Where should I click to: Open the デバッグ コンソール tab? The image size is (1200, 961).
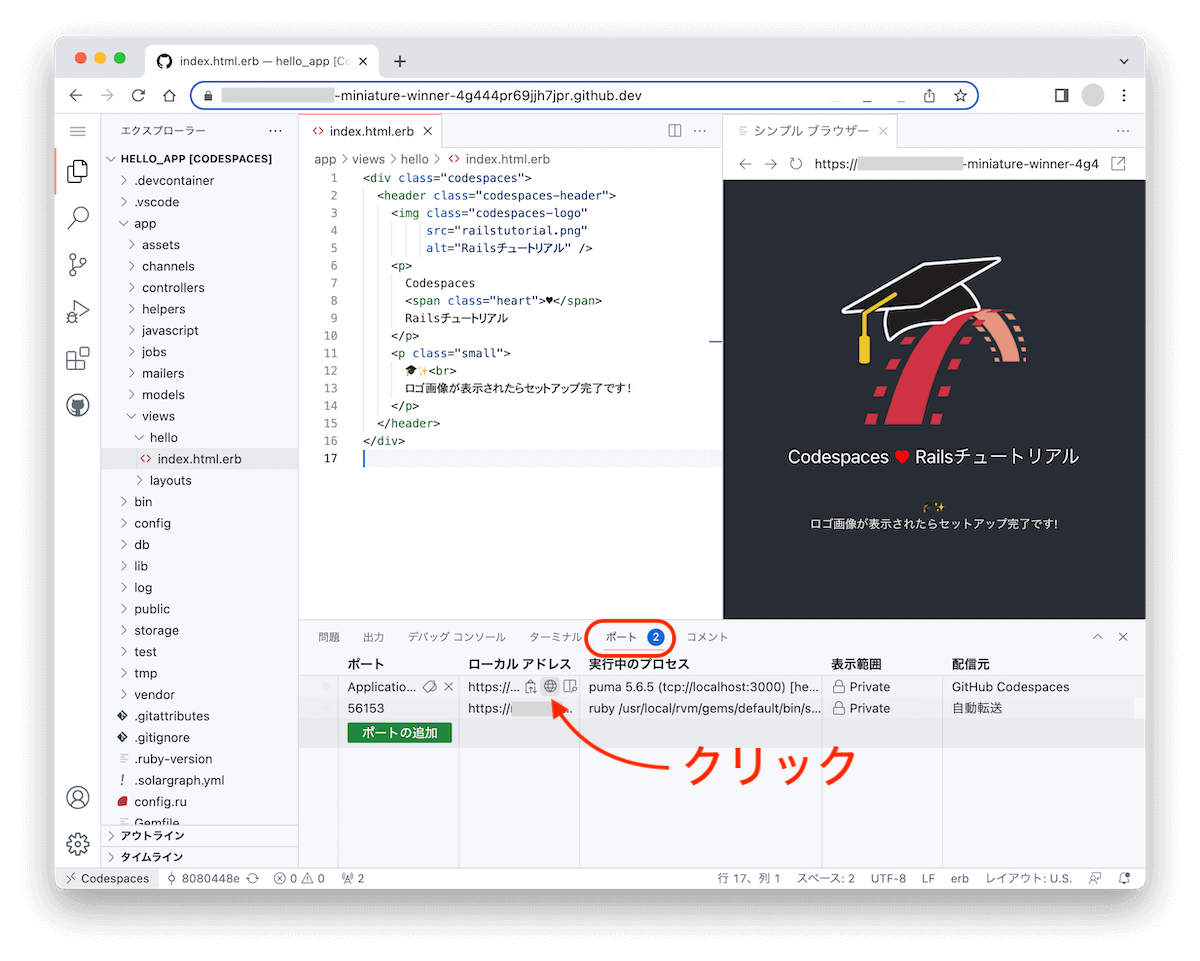coord(457,637)
